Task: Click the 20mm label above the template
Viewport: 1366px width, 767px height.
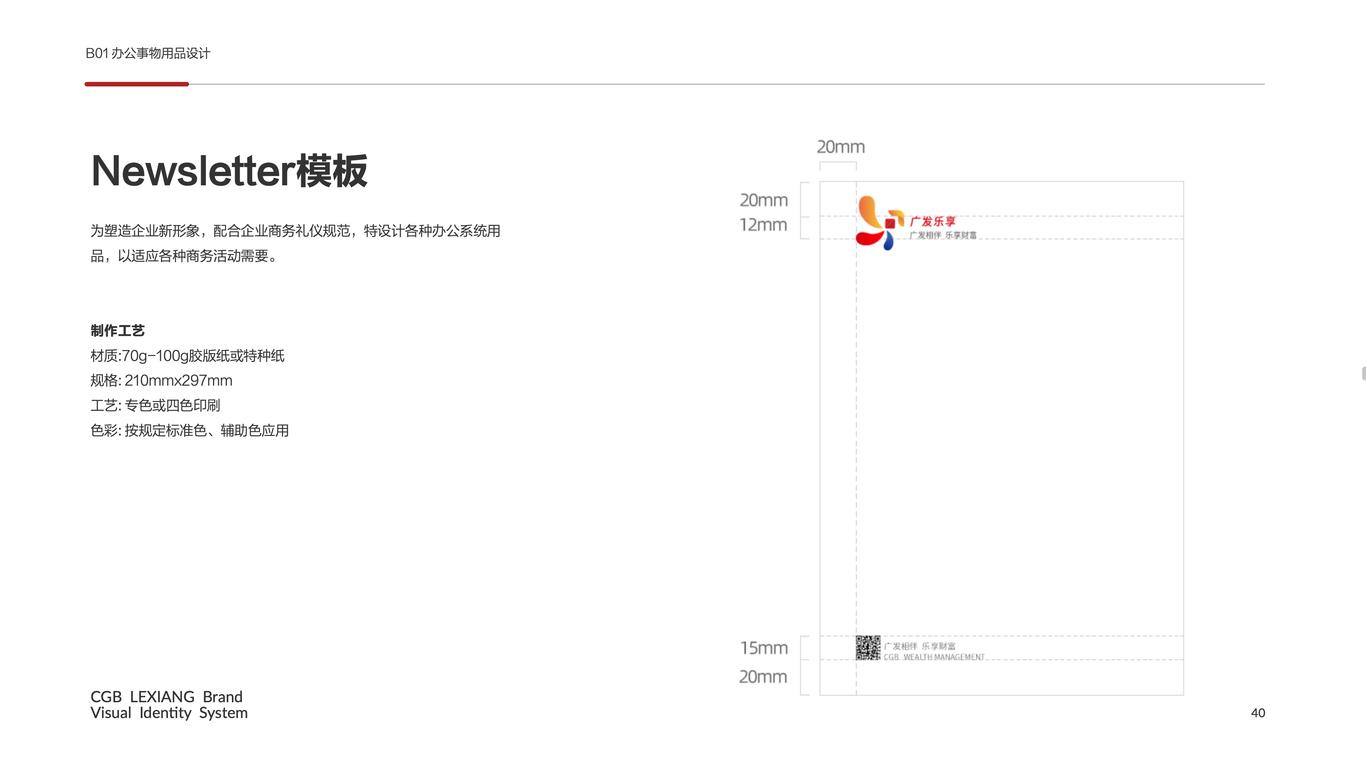Action: pos(841,147)
